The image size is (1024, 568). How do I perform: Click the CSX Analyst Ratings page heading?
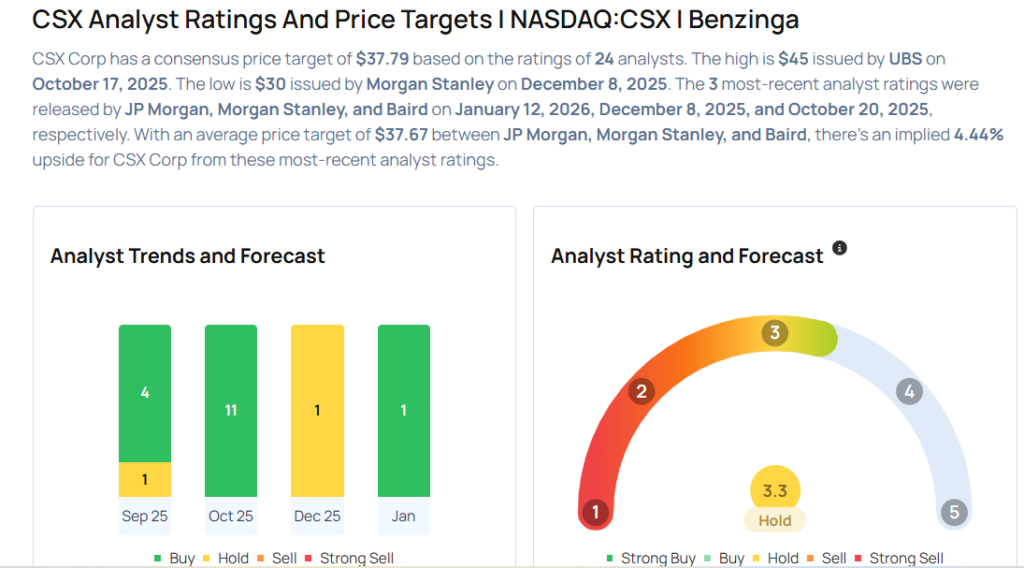pyautogui.click(x=415, y=19)
